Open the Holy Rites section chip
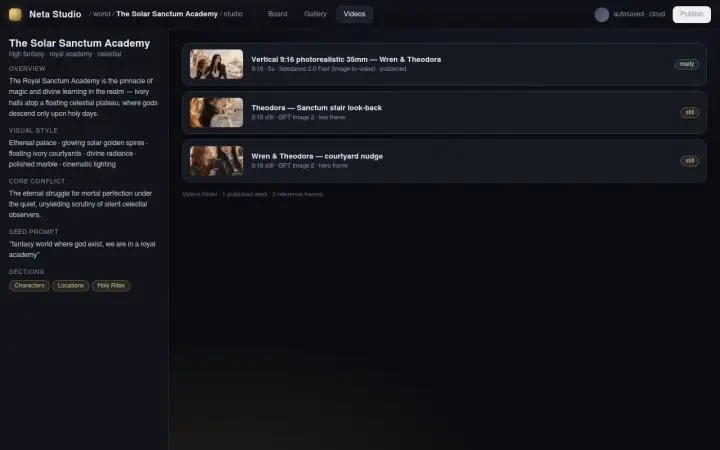The image size is (720, 450). click(111, 286)
